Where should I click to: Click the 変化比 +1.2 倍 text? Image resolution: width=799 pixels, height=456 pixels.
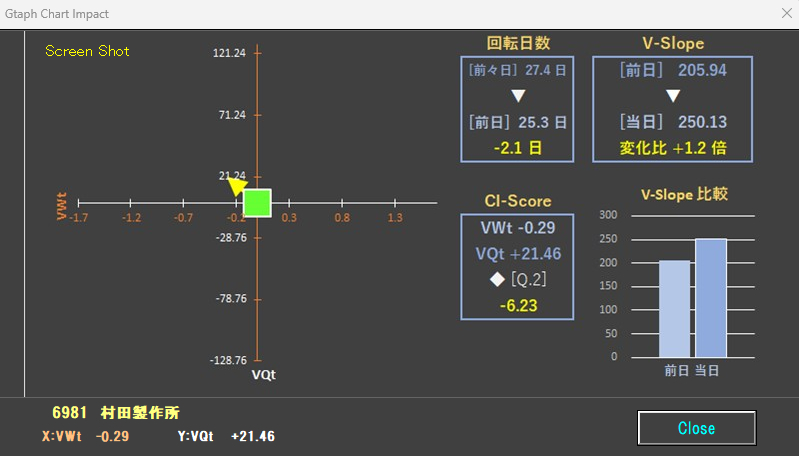pyautogui.click(x=673, y=148)
